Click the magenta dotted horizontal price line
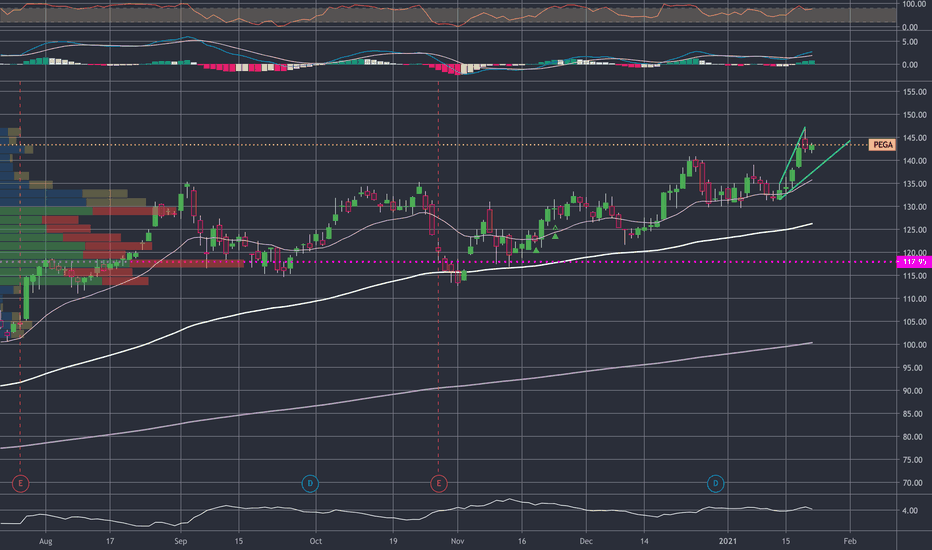This screenshot has height=550, width=932. coord(452,262)
